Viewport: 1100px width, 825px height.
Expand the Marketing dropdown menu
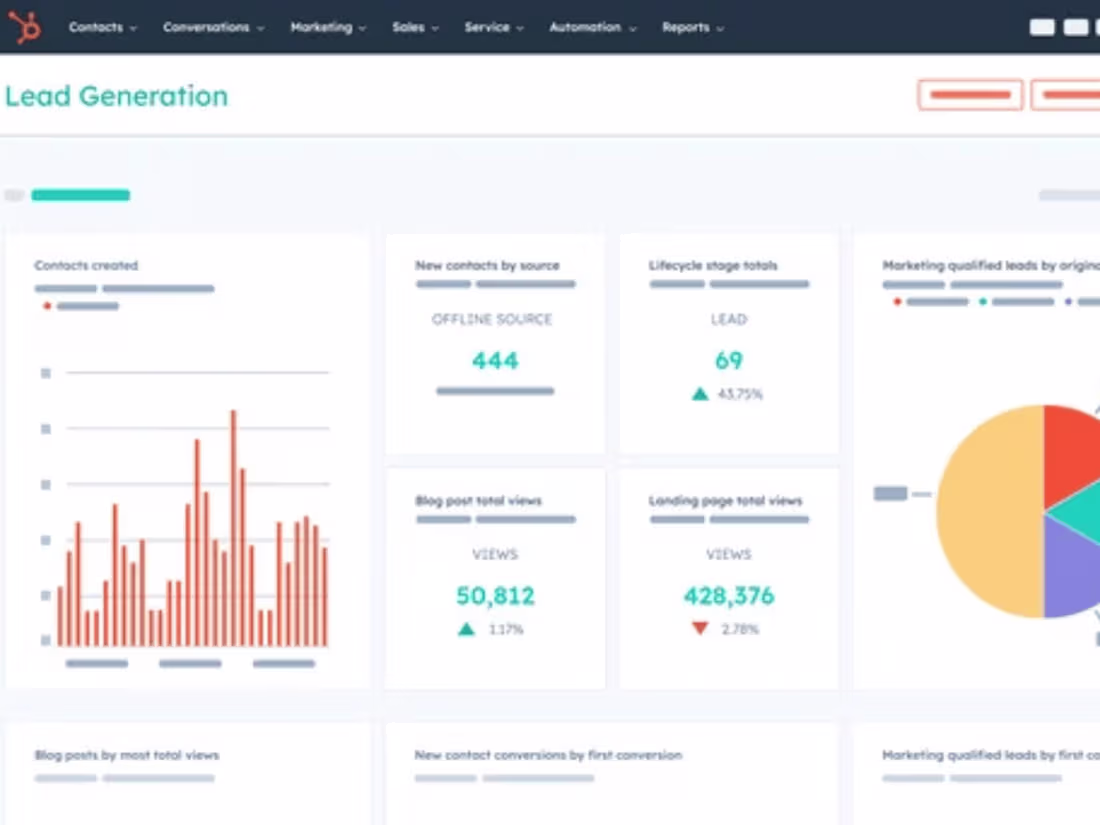(328, 27)
